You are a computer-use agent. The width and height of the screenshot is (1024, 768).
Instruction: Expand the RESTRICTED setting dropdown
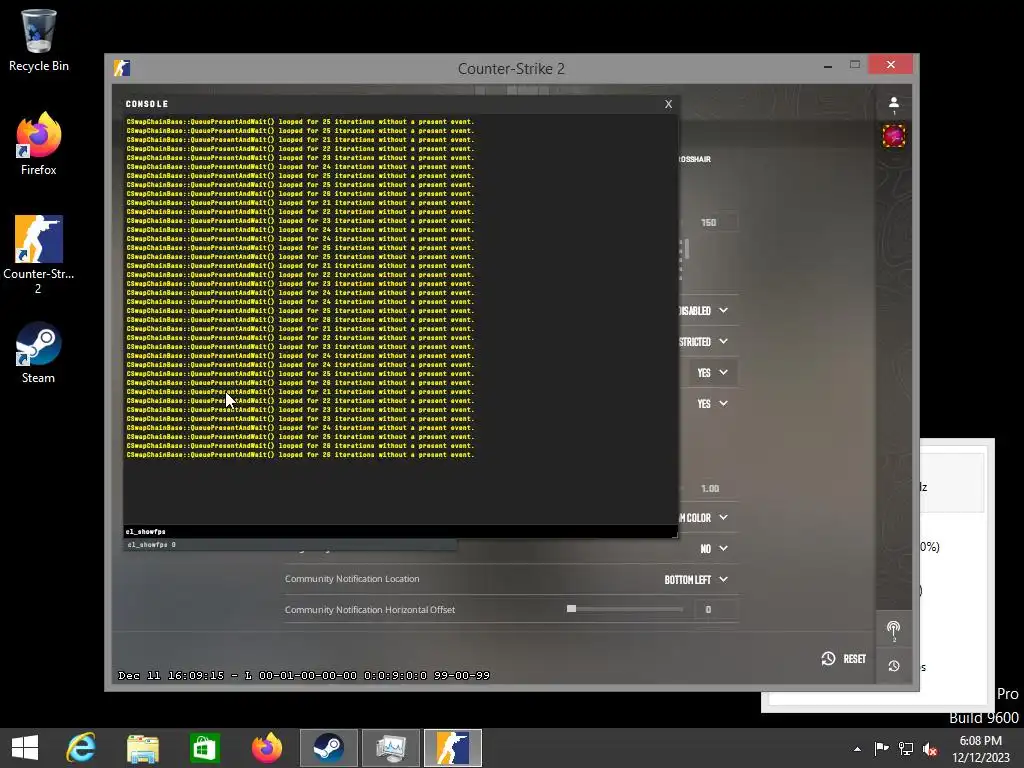[x=703, y=342]
